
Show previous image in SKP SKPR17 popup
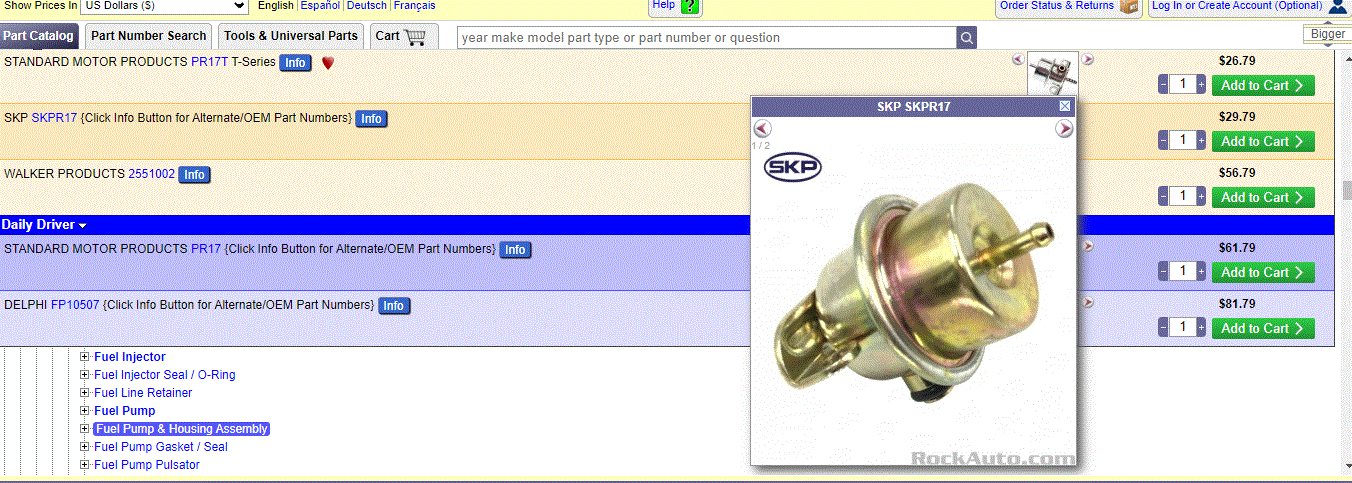point(762,128)
